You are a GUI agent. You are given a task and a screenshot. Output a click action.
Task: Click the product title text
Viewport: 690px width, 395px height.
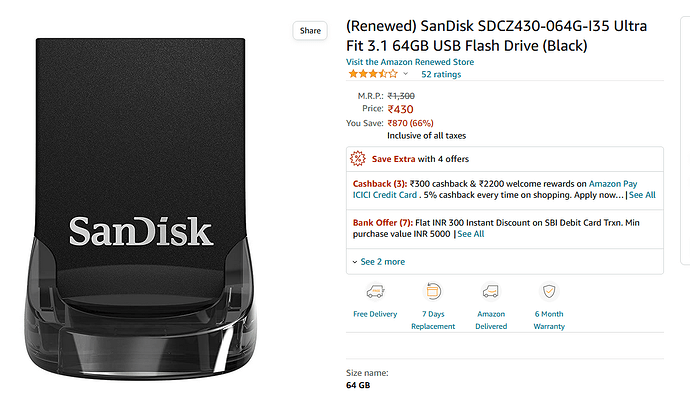tap(496, 36)
